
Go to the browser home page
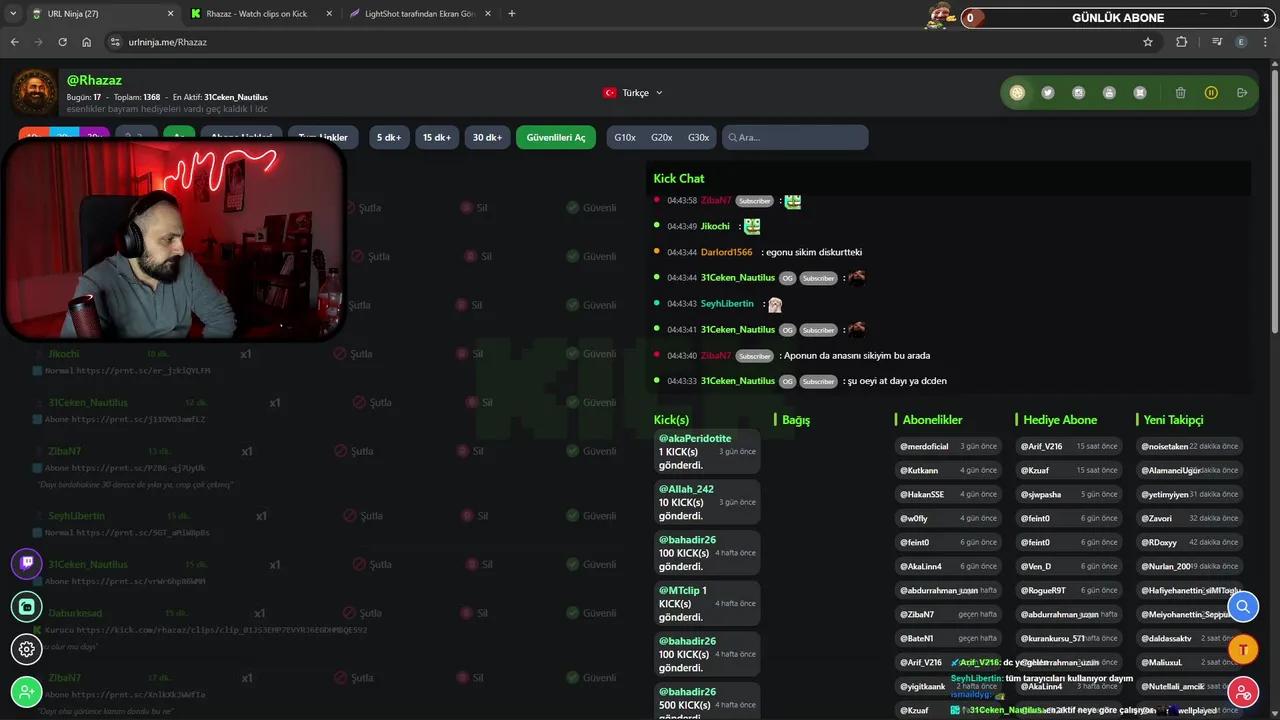click(87, 42)
